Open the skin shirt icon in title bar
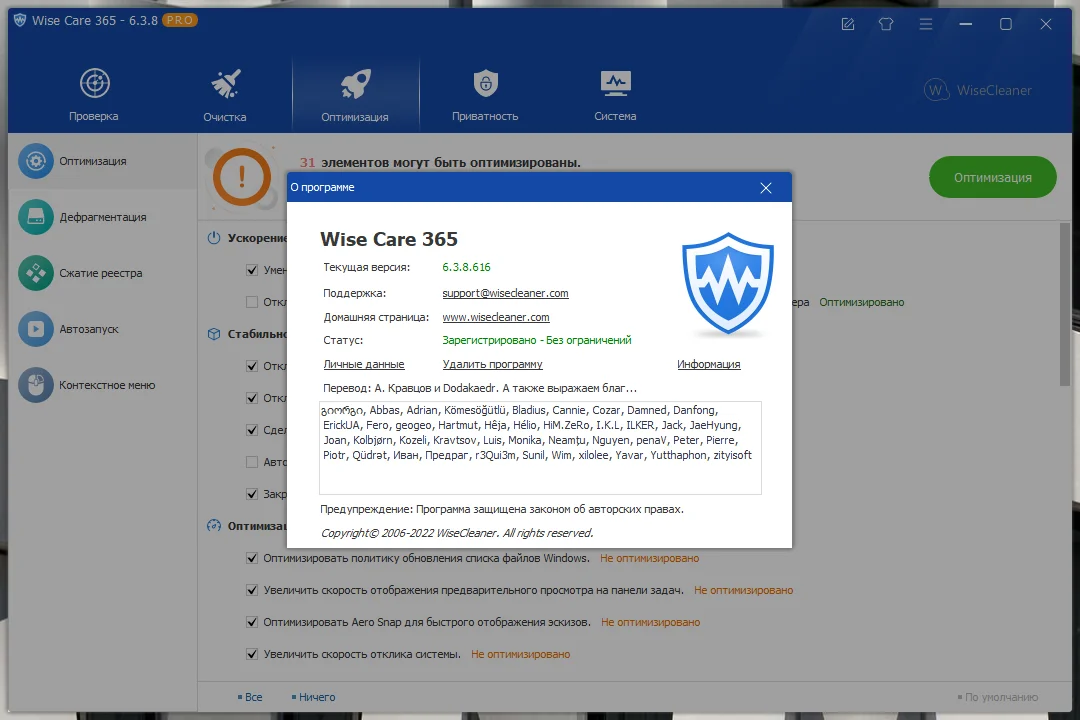This screenshot has width=1080, height=720. pyautogui.click(x=886, y=24)
